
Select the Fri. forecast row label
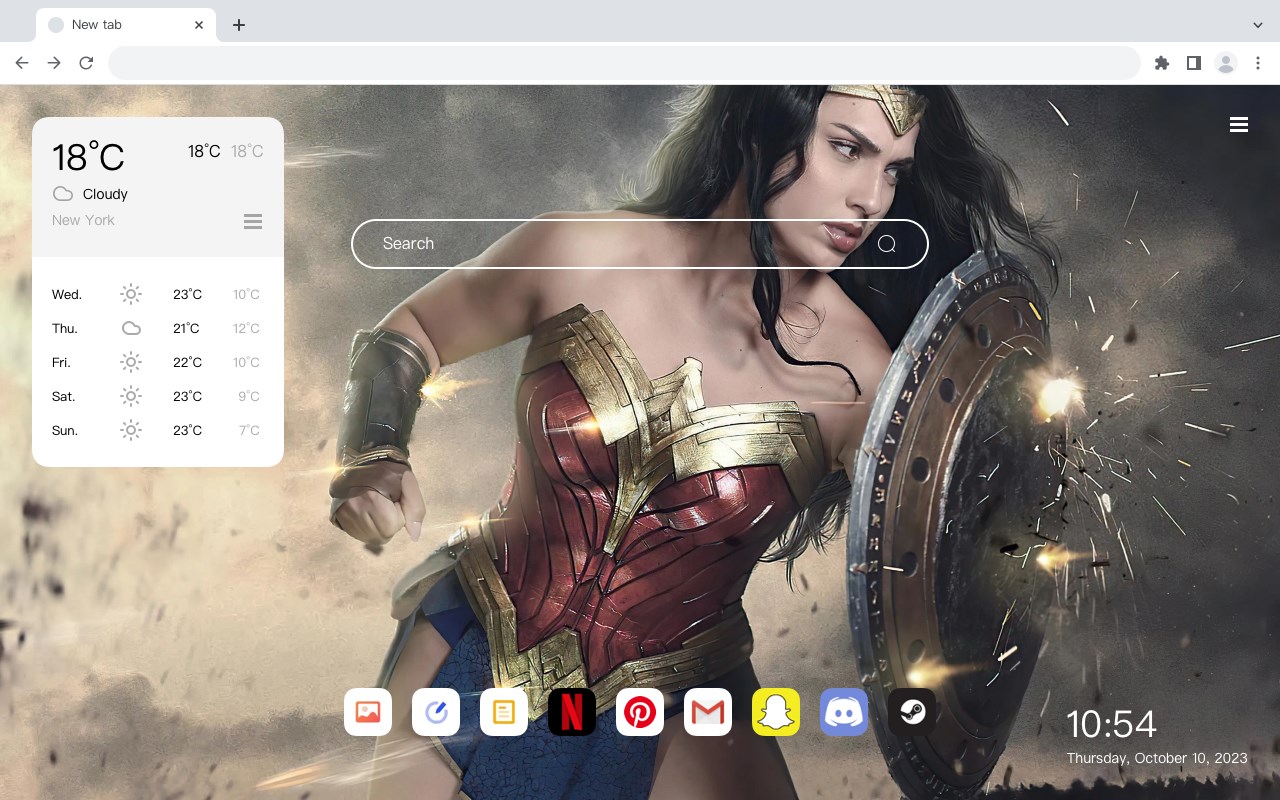(61, 363)
